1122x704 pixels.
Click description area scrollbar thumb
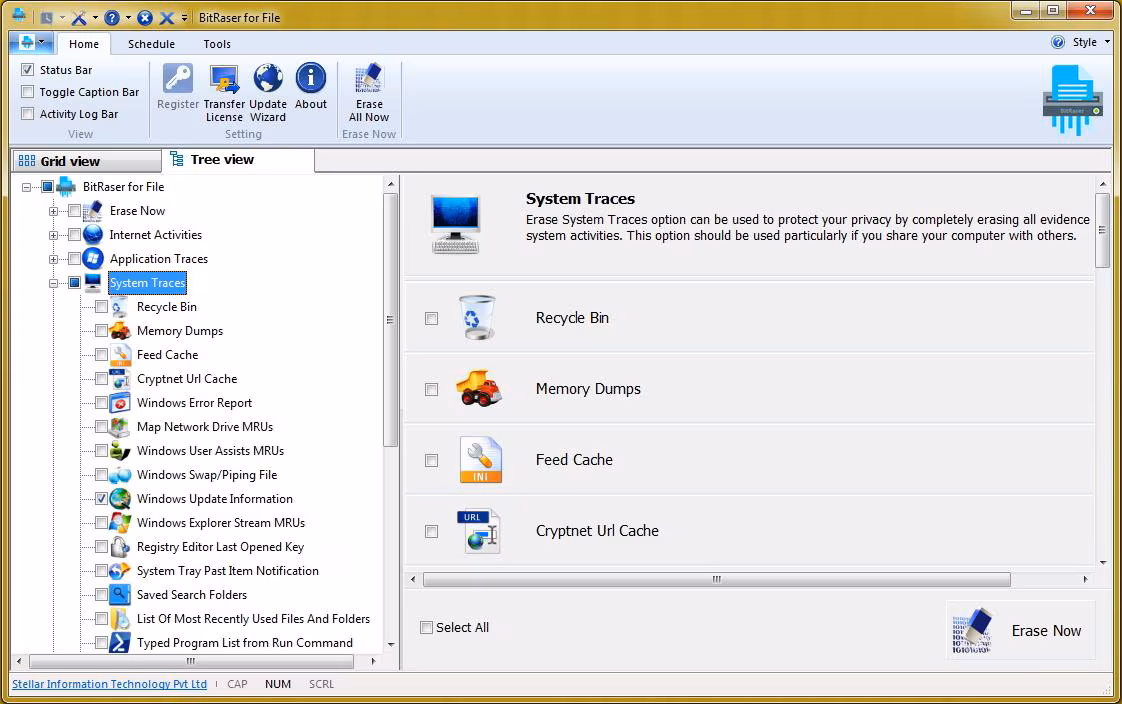tap(1103, 230)
